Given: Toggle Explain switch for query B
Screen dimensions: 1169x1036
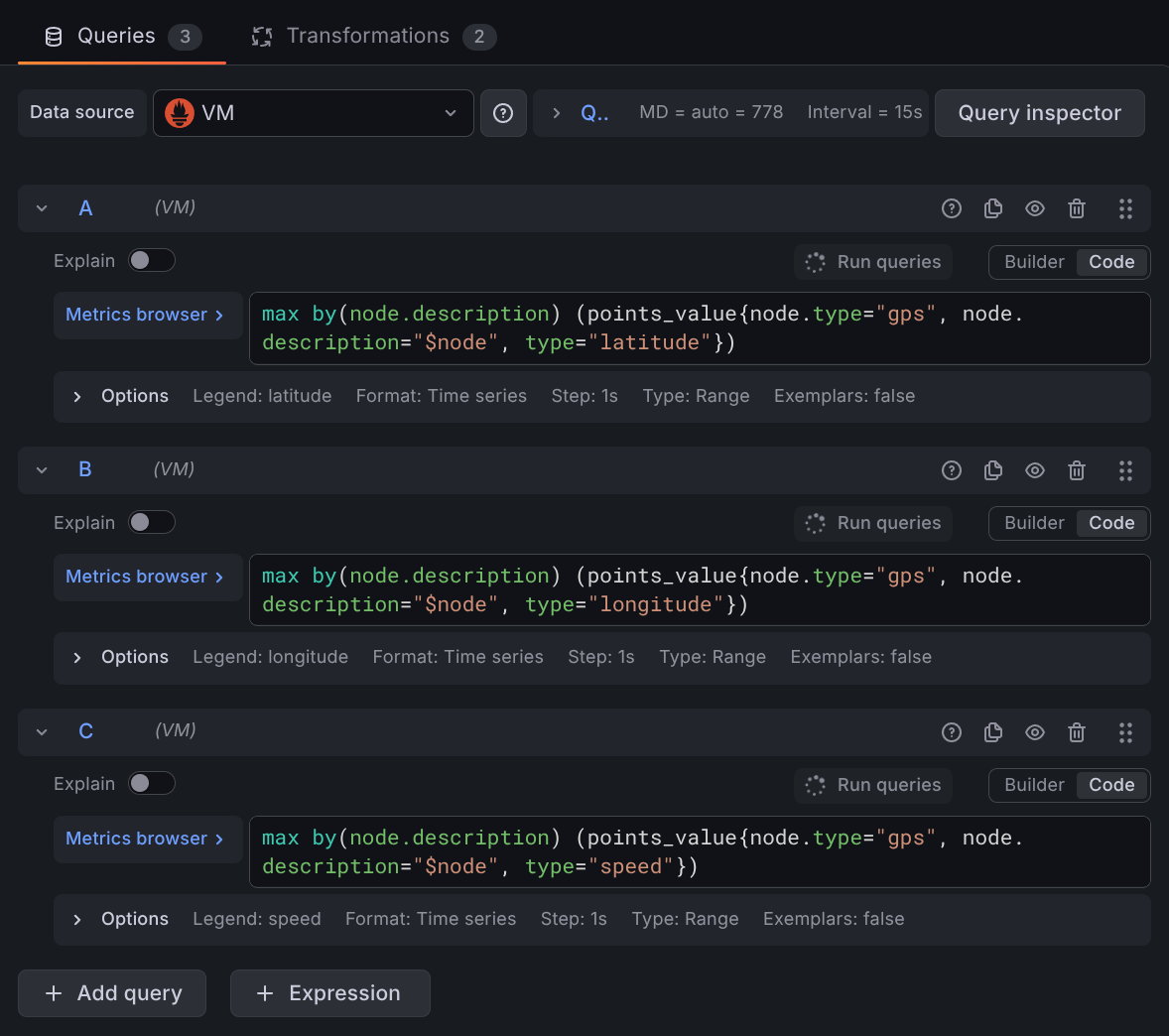Looking at the screenshot, I should click(x=152, y=523).
